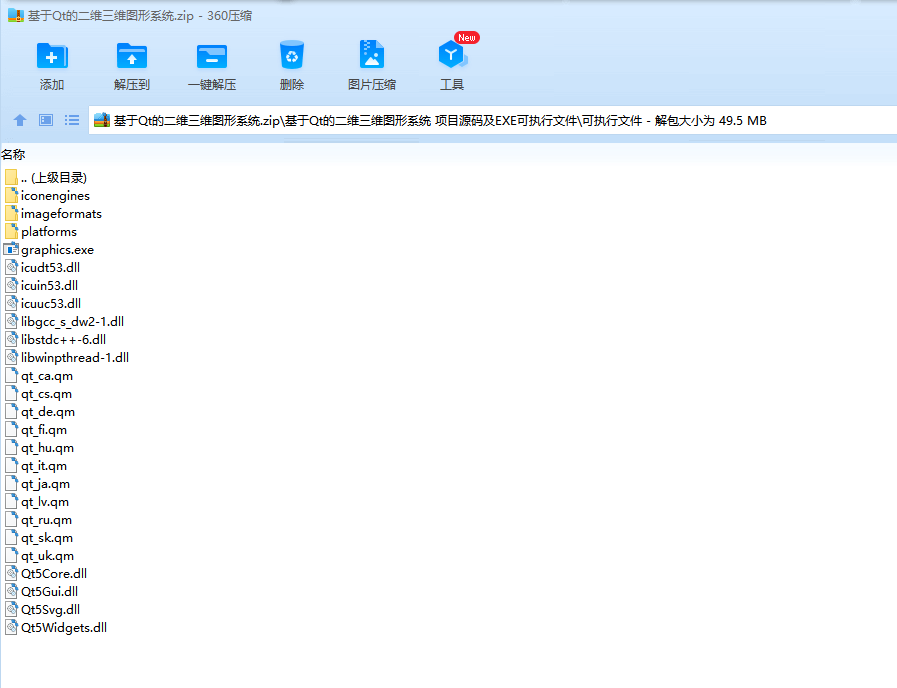Click the libstdc++-6.dll file icon

11,339
